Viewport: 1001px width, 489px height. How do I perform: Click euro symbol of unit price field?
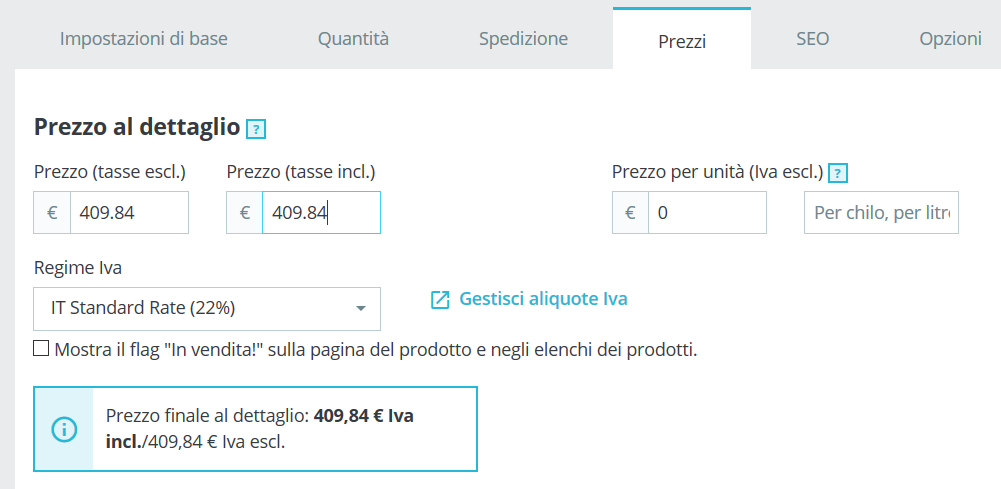point(630,213)
